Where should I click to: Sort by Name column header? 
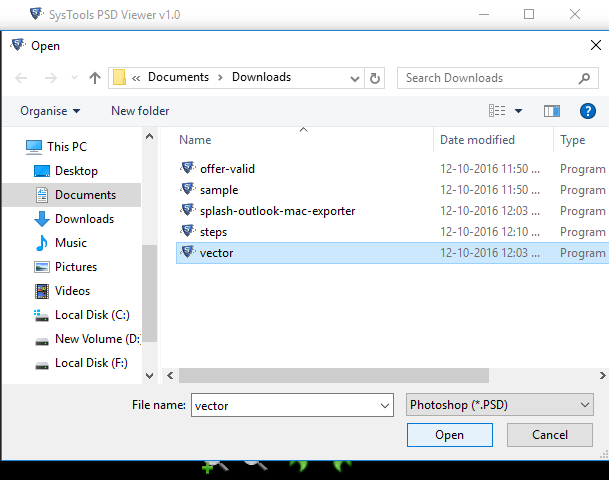[195, 140]
